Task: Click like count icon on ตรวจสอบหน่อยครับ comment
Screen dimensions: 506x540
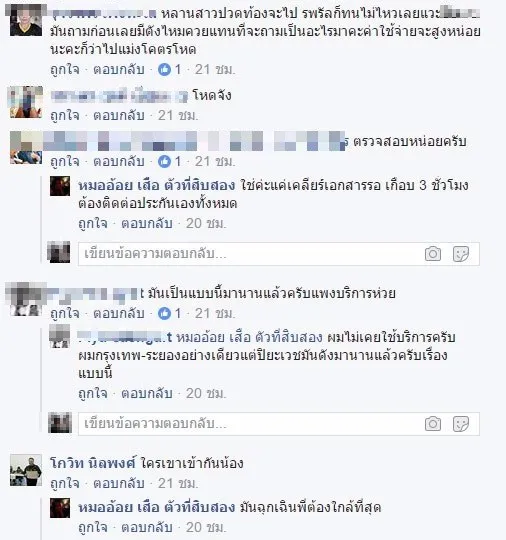Action: click(x=164, y=162)
